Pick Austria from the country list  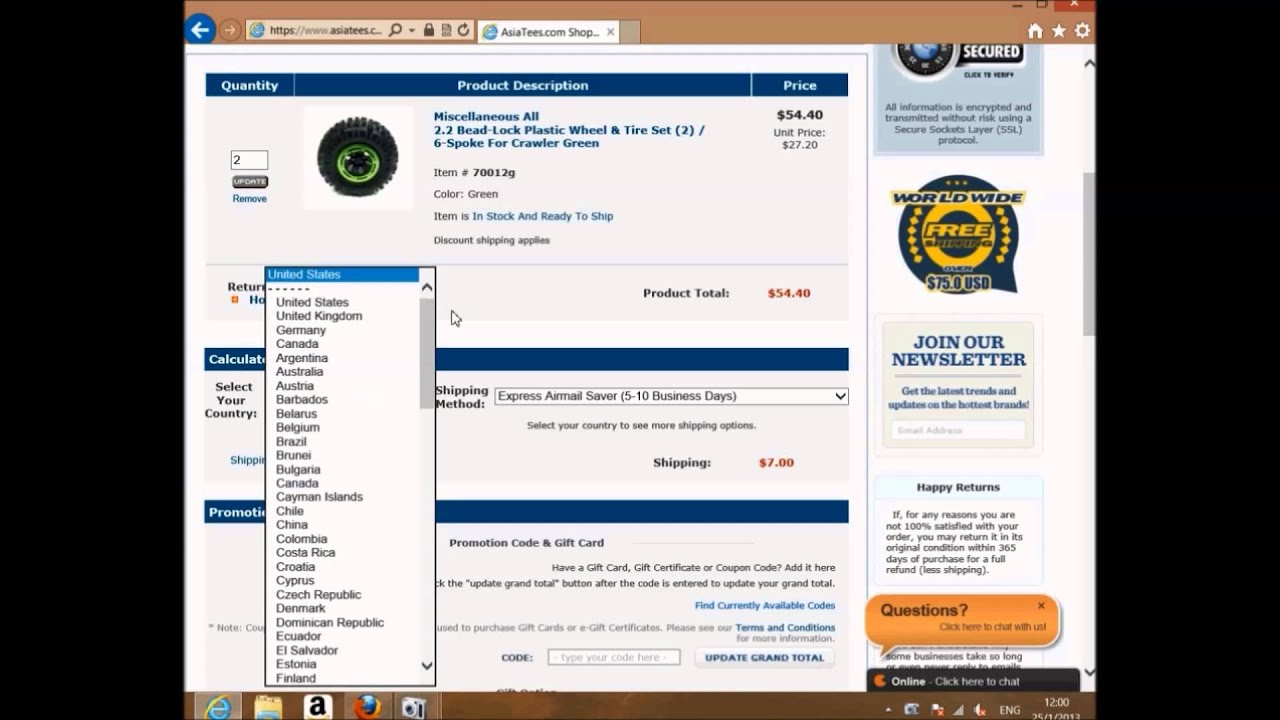tap(295, 386)
